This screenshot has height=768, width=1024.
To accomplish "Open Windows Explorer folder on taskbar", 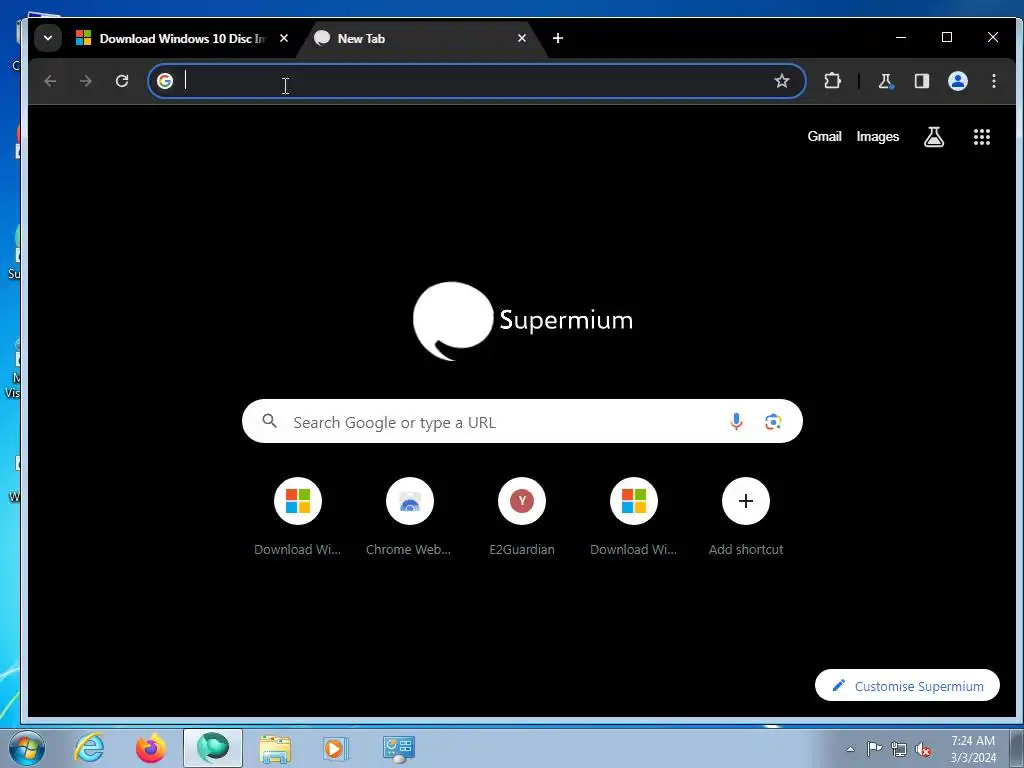I will coord(275,748).
